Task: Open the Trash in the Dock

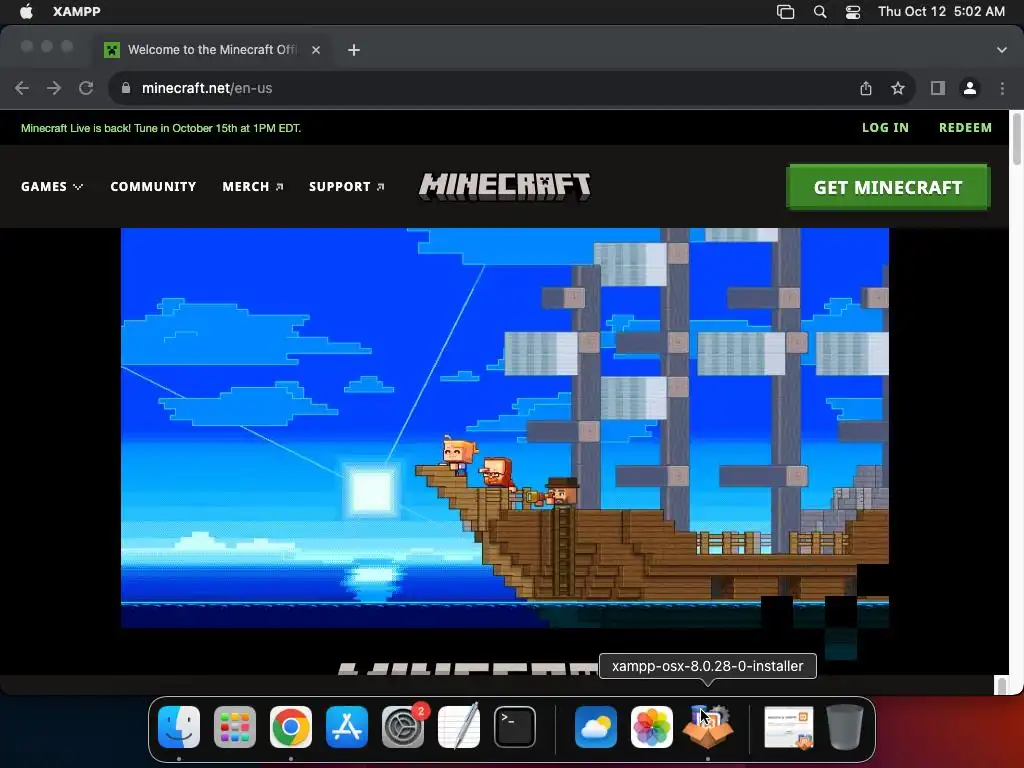Action: pos(845,727)
